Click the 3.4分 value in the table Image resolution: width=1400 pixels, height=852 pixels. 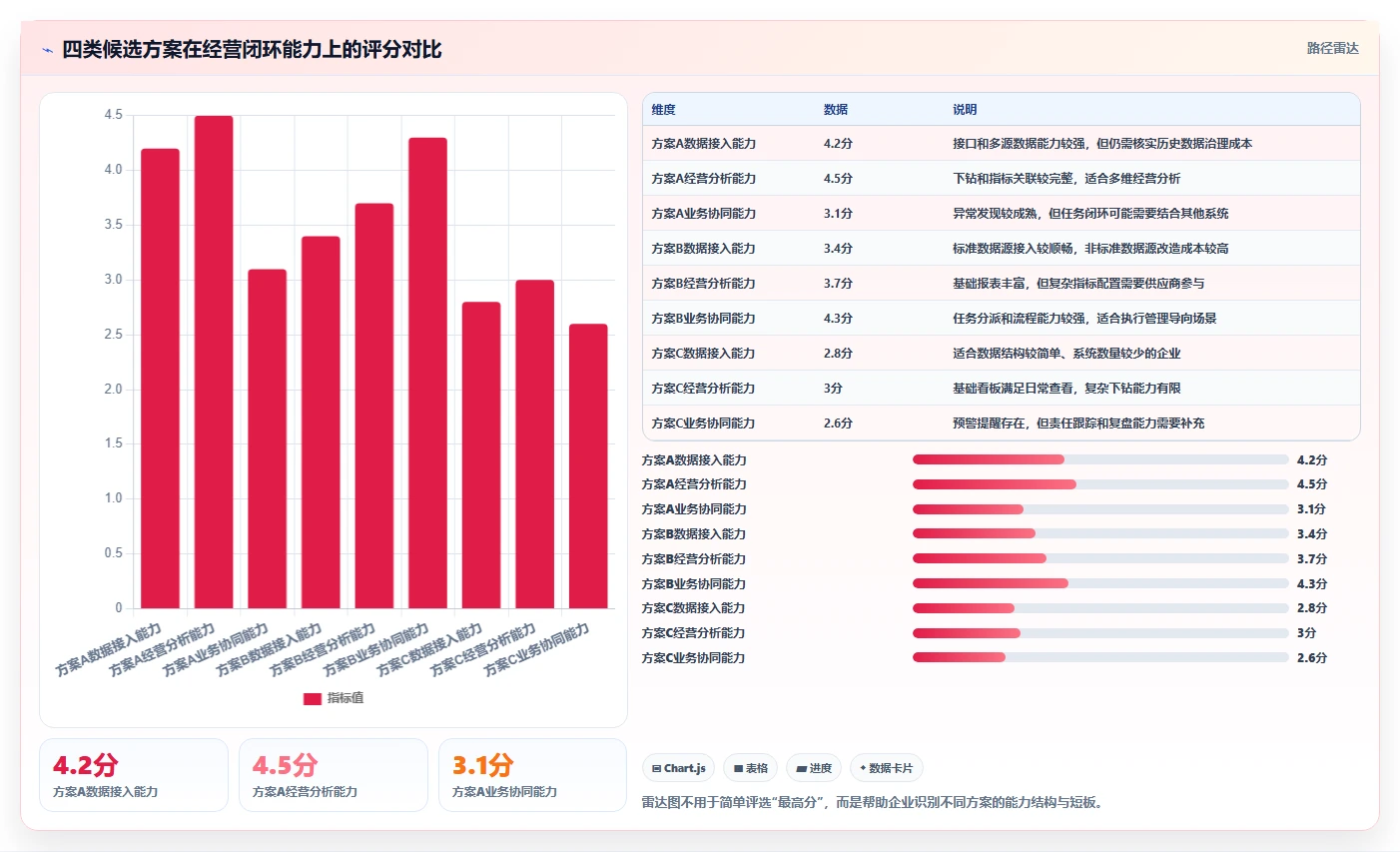pos(838,249)
